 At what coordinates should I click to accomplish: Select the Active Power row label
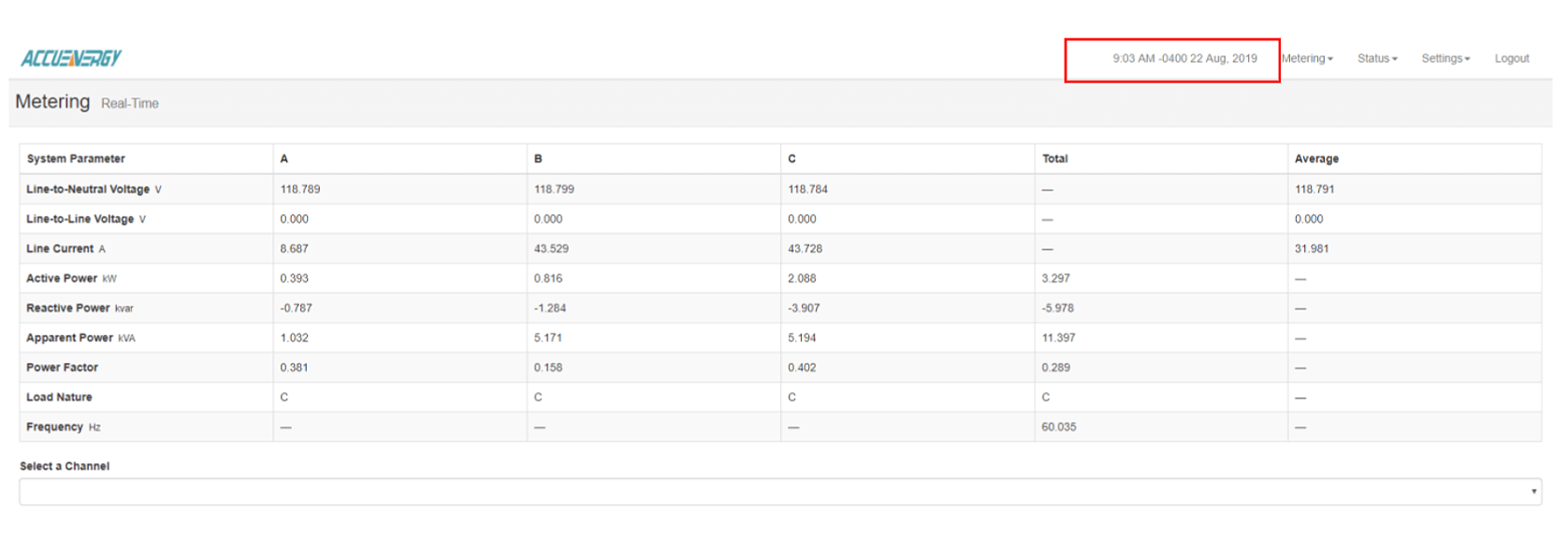(x=62, y=279)
